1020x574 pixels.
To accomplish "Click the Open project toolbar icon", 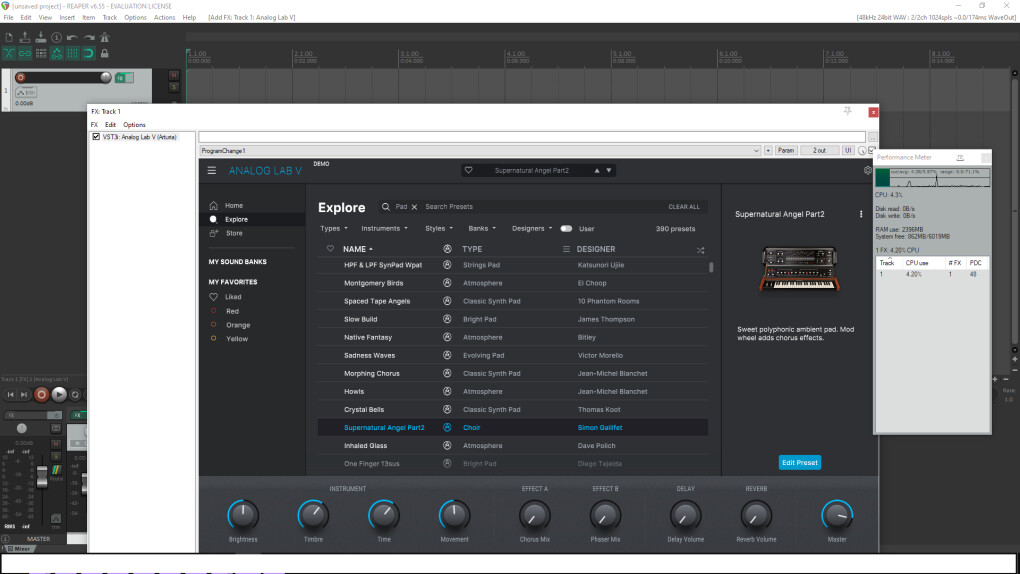I will point(25,38).
